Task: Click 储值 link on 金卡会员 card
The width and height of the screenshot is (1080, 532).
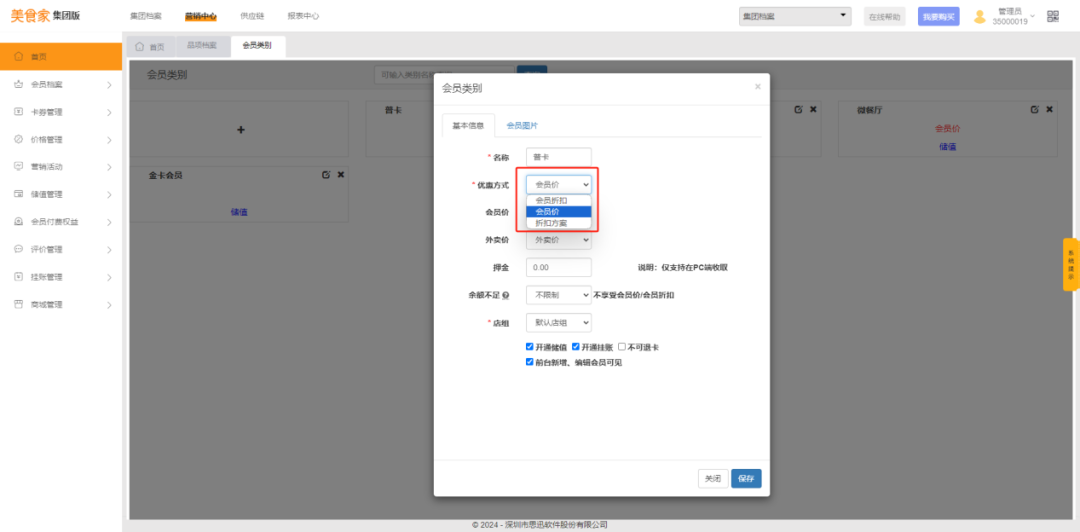Action: click(x=239, y=212)
